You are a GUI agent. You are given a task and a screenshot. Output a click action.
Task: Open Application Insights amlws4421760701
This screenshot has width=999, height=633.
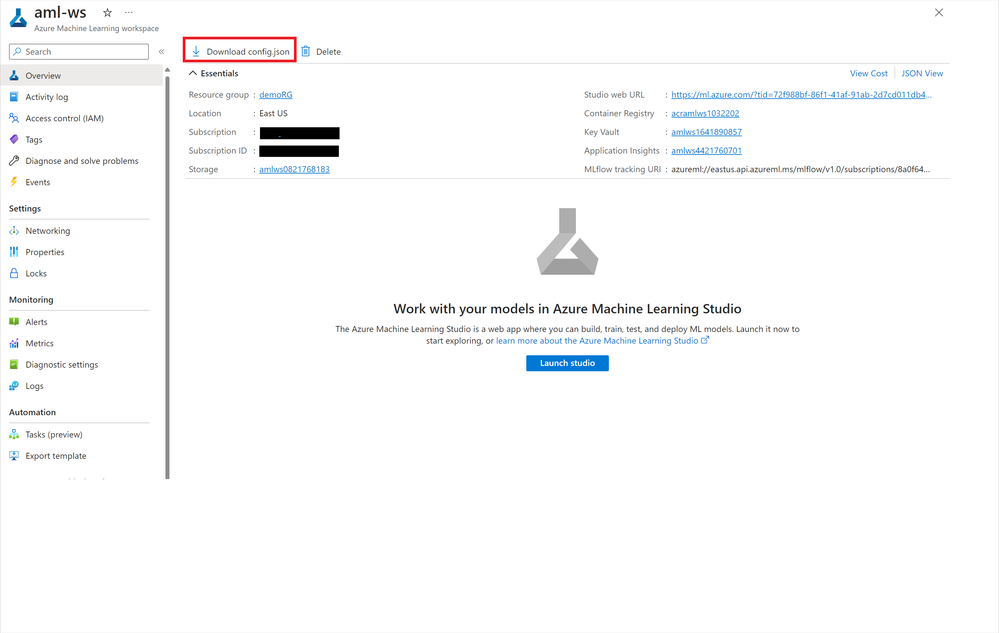pos(707,151)
